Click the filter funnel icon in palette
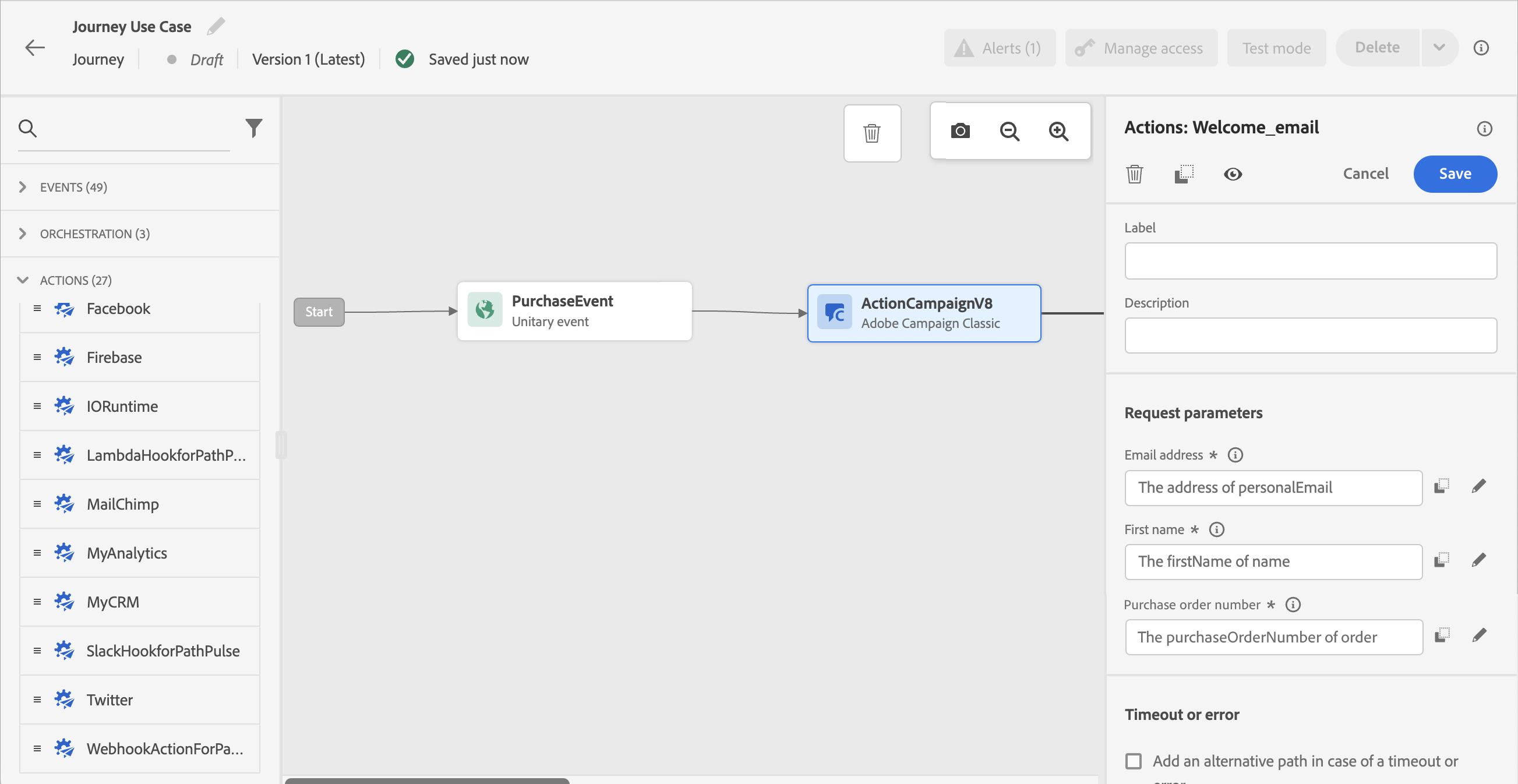This screenshot has width=1518, height=784. [253, 128]
